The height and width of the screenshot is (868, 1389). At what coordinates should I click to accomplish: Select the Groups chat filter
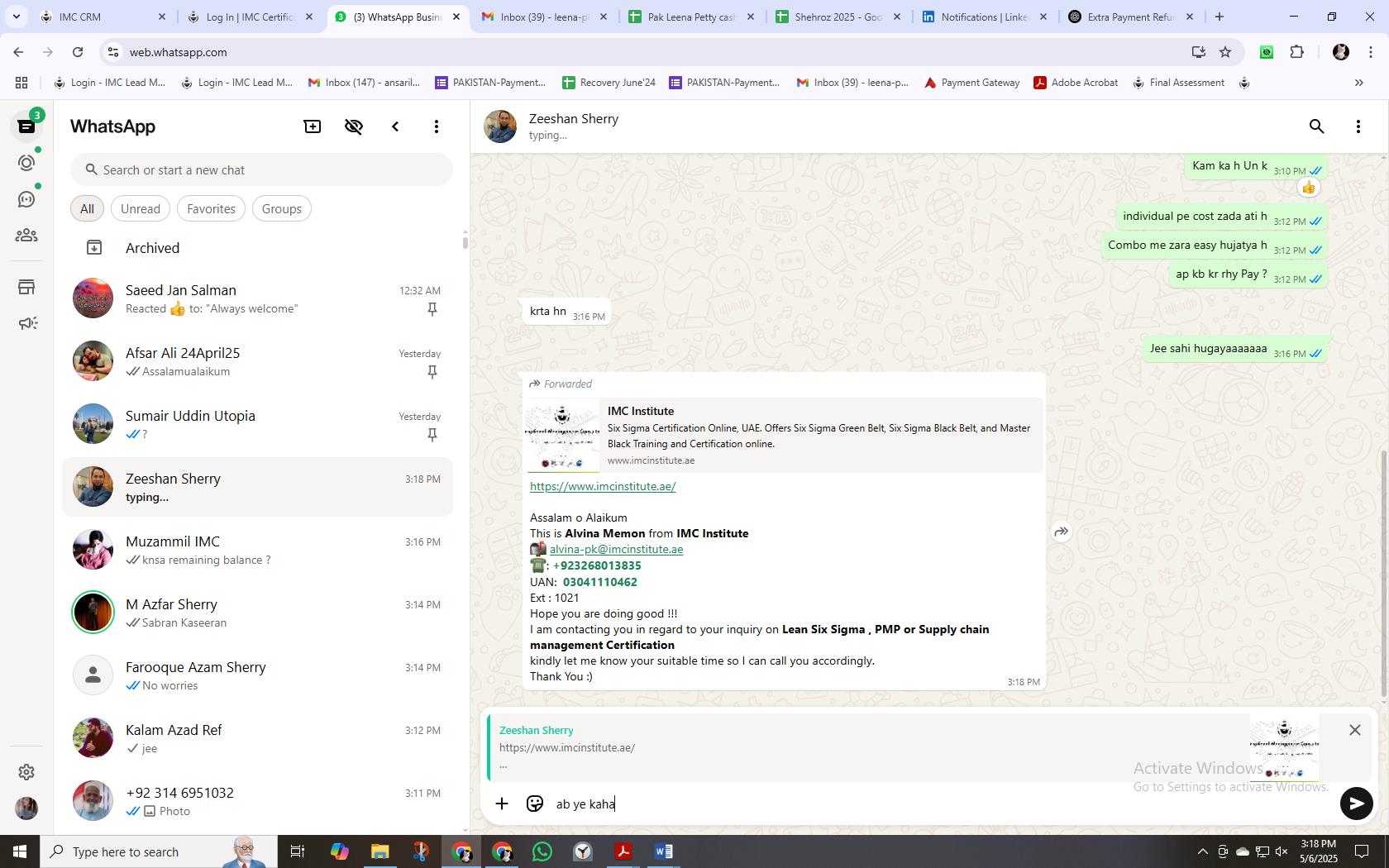click(x=281, y=209)
